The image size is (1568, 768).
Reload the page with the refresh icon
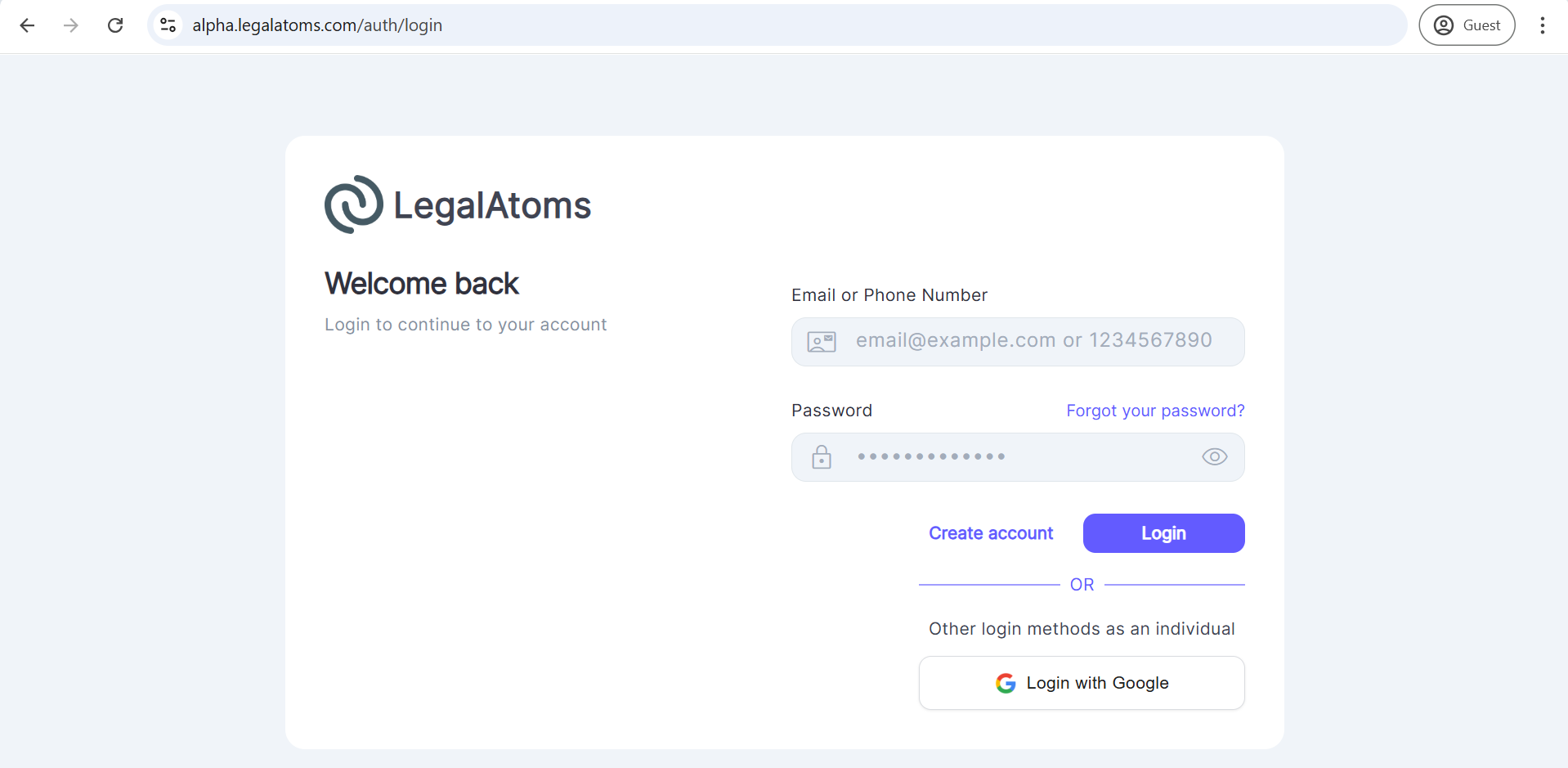coord(115,25)
